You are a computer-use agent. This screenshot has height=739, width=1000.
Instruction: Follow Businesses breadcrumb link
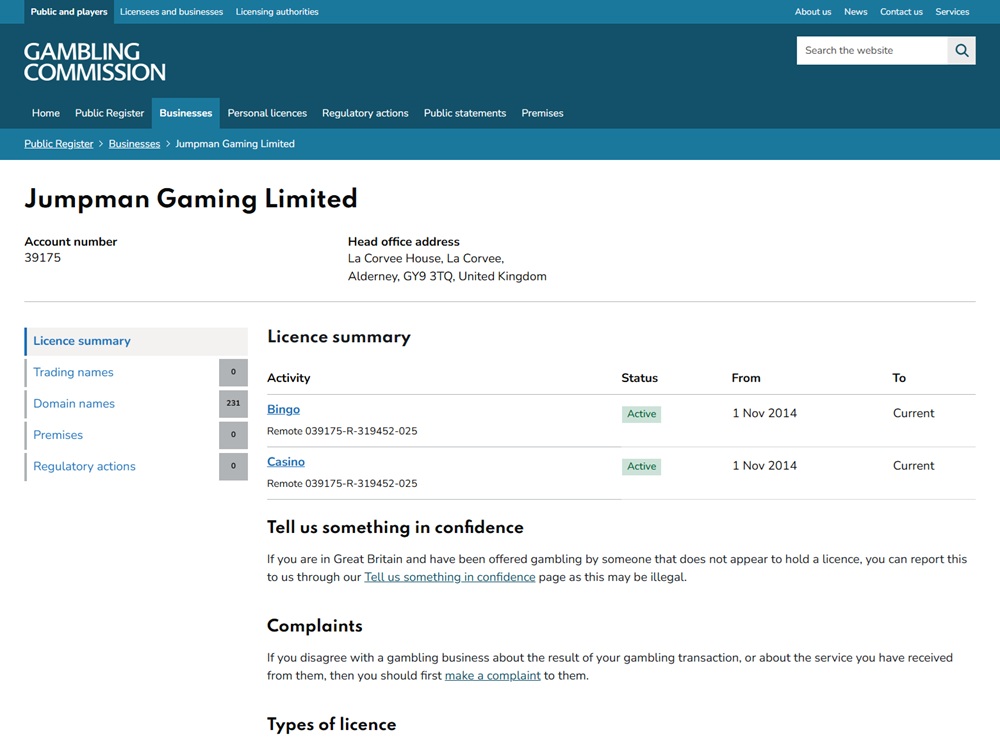(134, 144)
